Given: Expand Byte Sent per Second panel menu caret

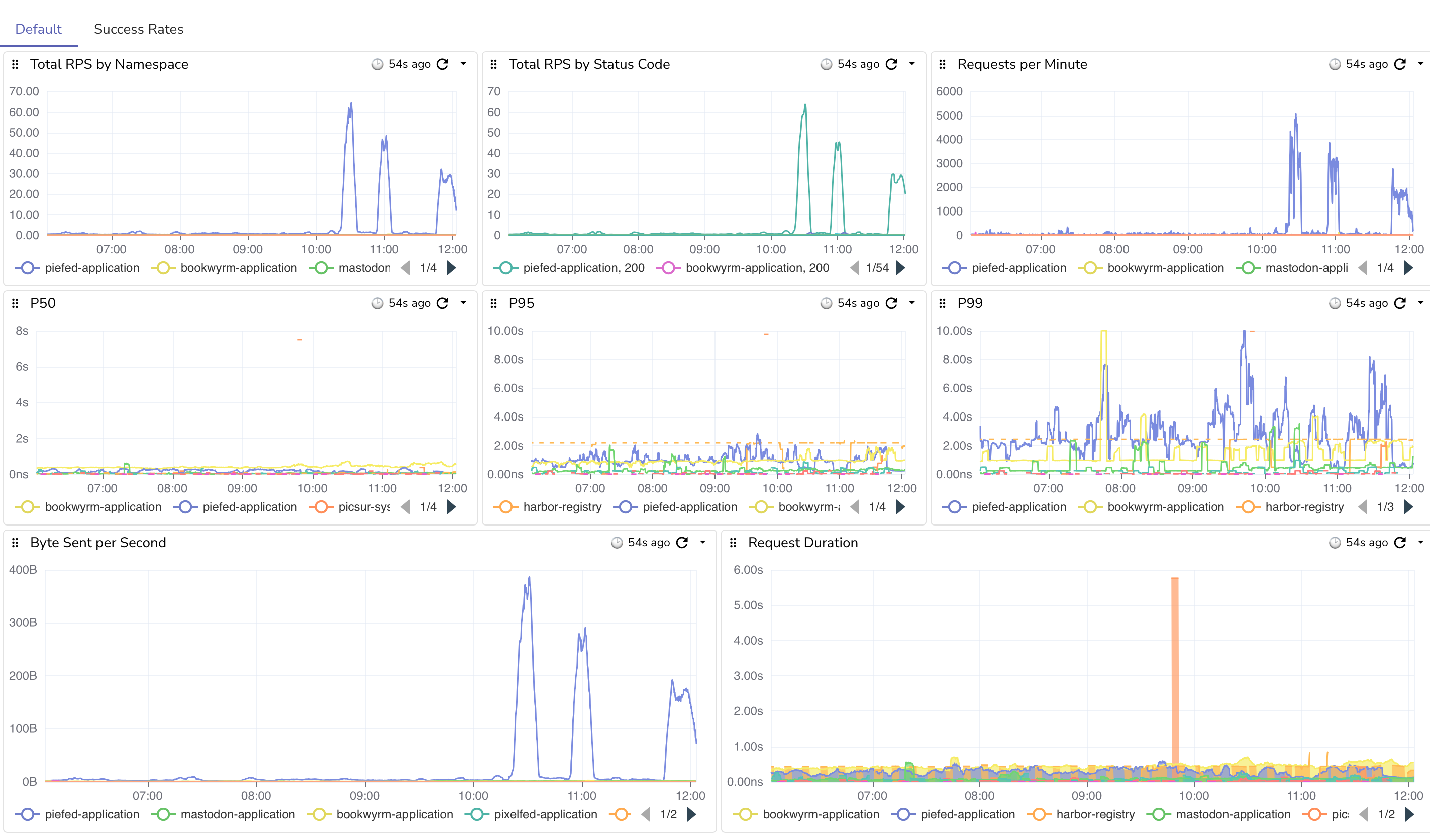Looking at the screenshot, I should pos(702,543).
